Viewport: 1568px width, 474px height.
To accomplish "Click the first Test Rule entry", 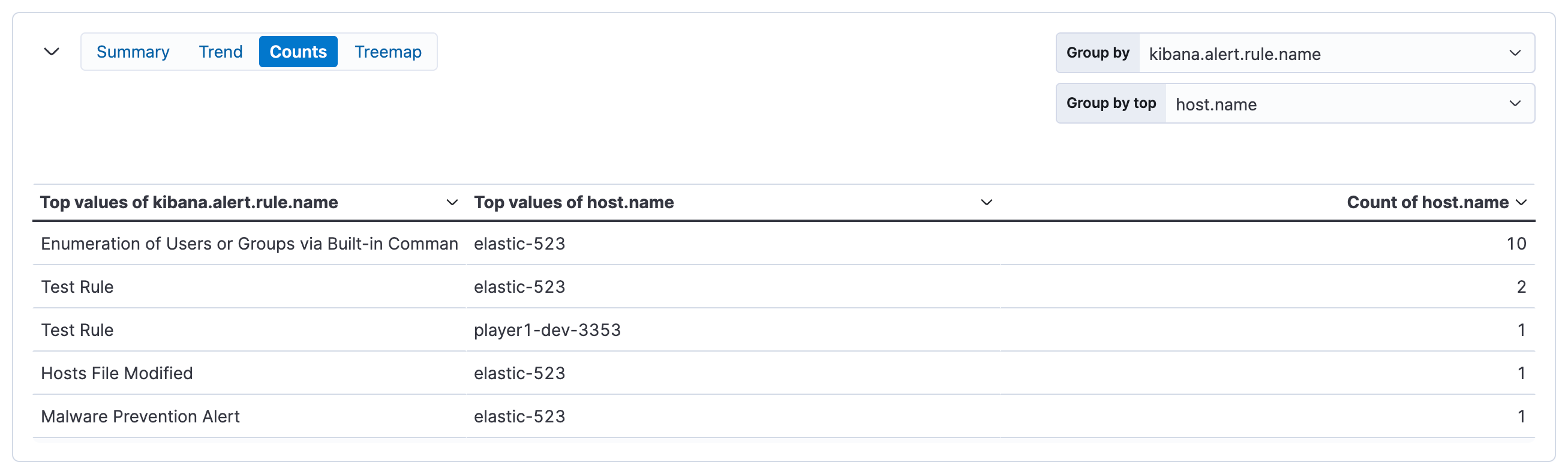I will tap(77, 287).
